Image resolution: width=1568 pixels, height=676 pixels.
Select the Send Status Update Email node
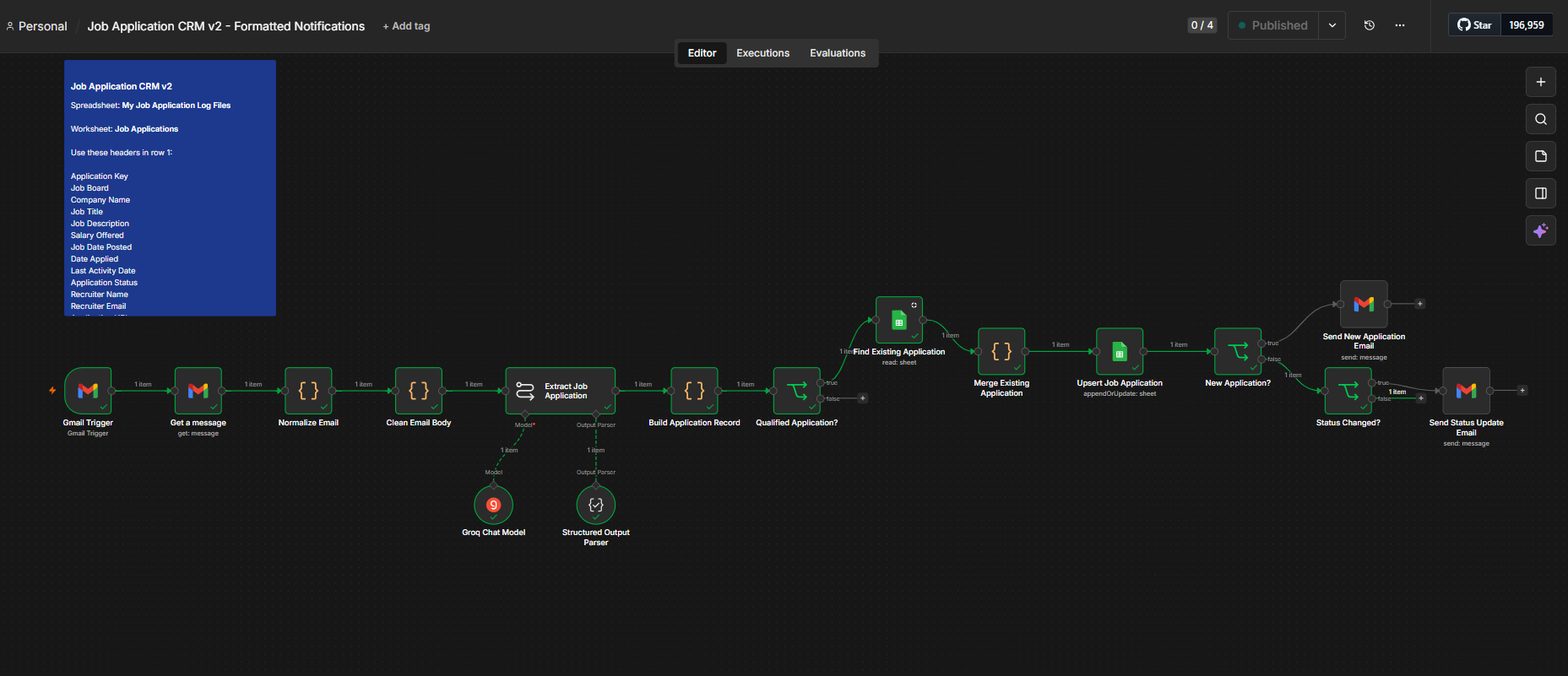tap(1467, 391)
